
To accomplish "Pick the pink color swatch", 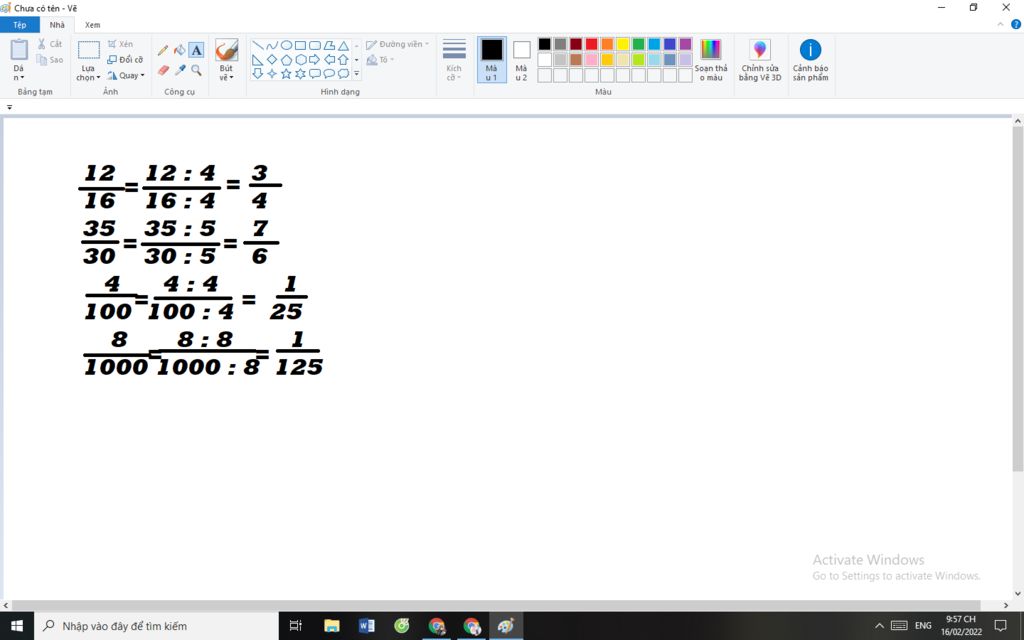I will (x=592, y=59).
